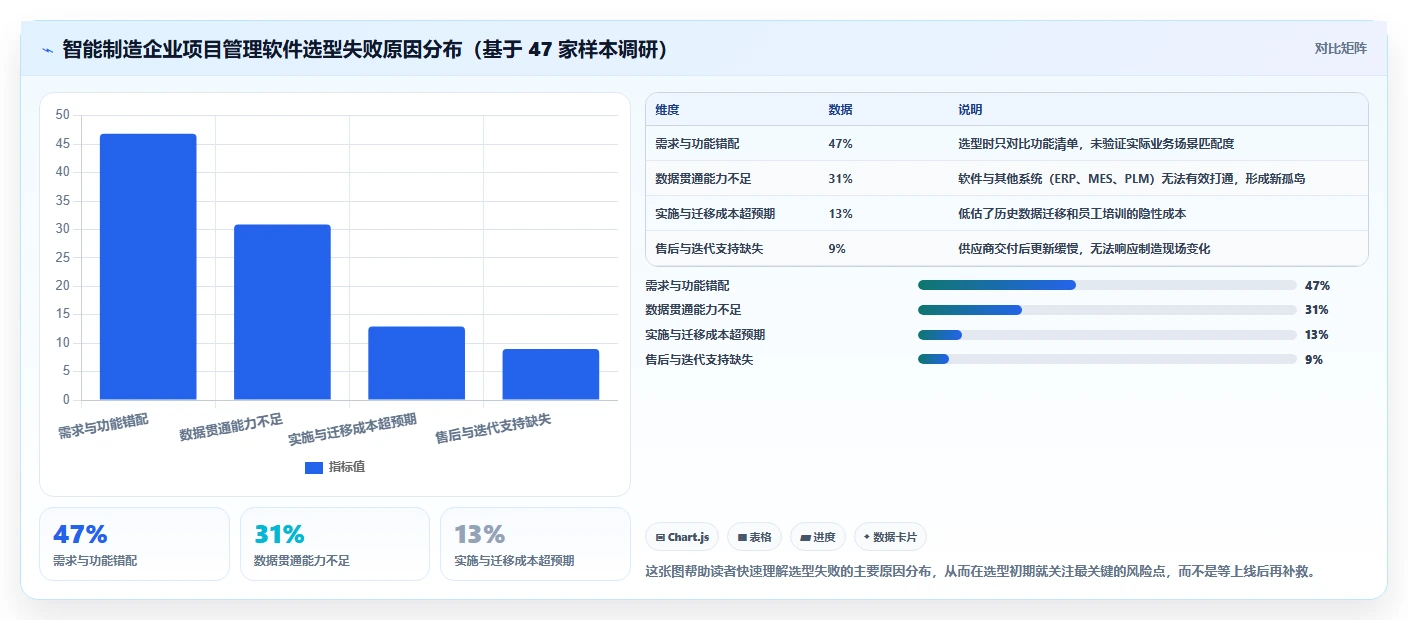This screenshot has height=620, width=1408.
Task: Open the 47% 需求与功能错配 stat card
Action: tap(134, 544)
